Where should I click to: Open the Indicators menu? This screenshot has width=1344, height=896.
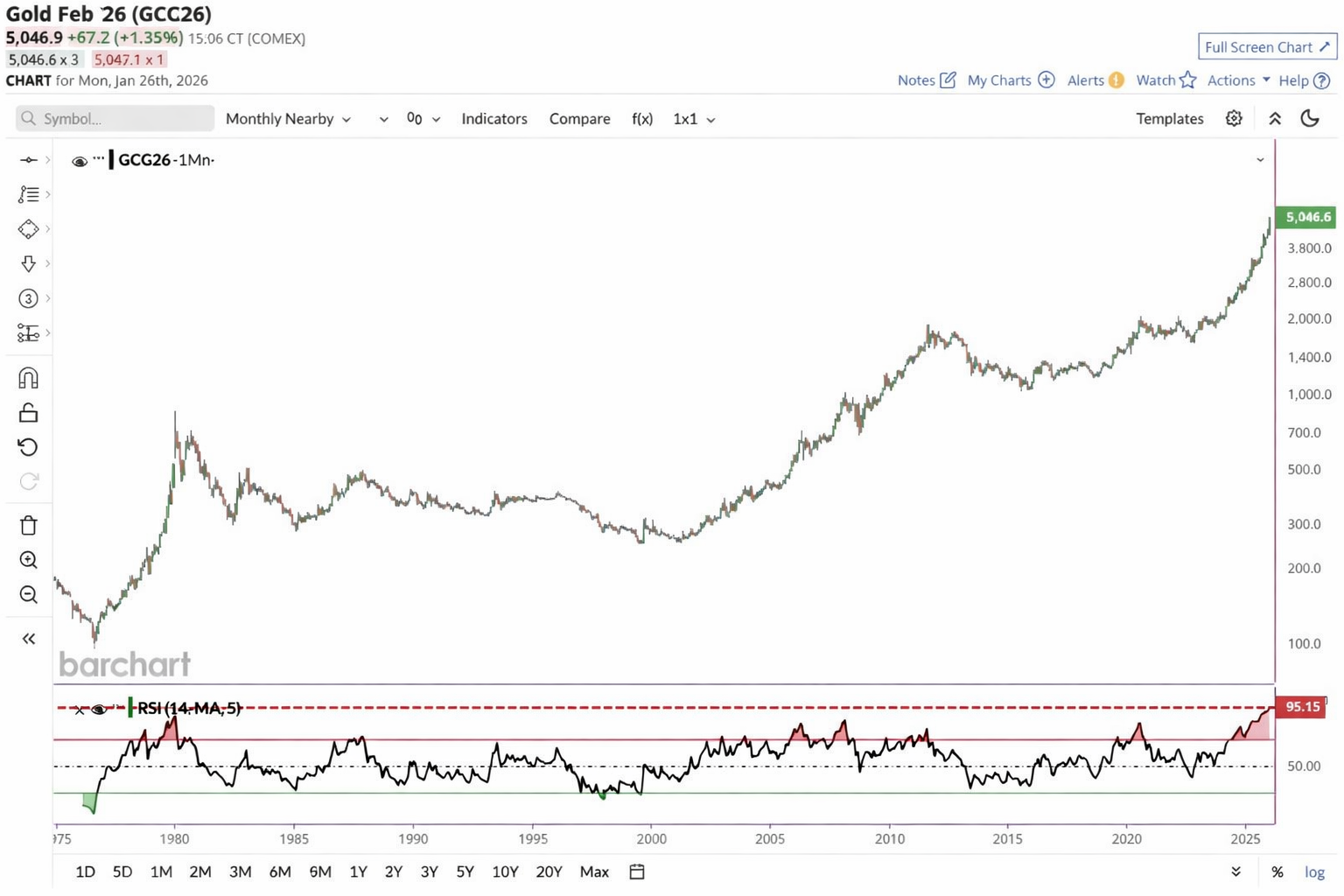click(x=494, y=119)
